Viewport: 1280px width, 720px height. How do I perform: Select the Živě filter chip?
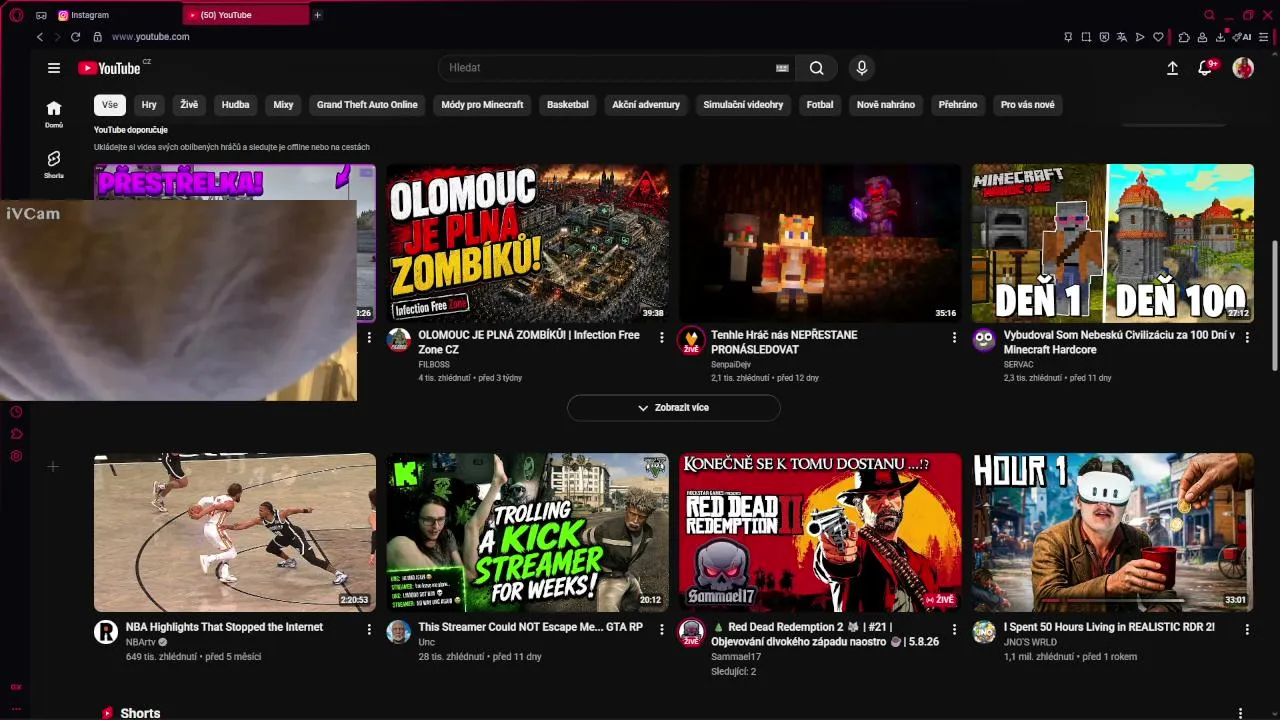[x=189, y=105]
